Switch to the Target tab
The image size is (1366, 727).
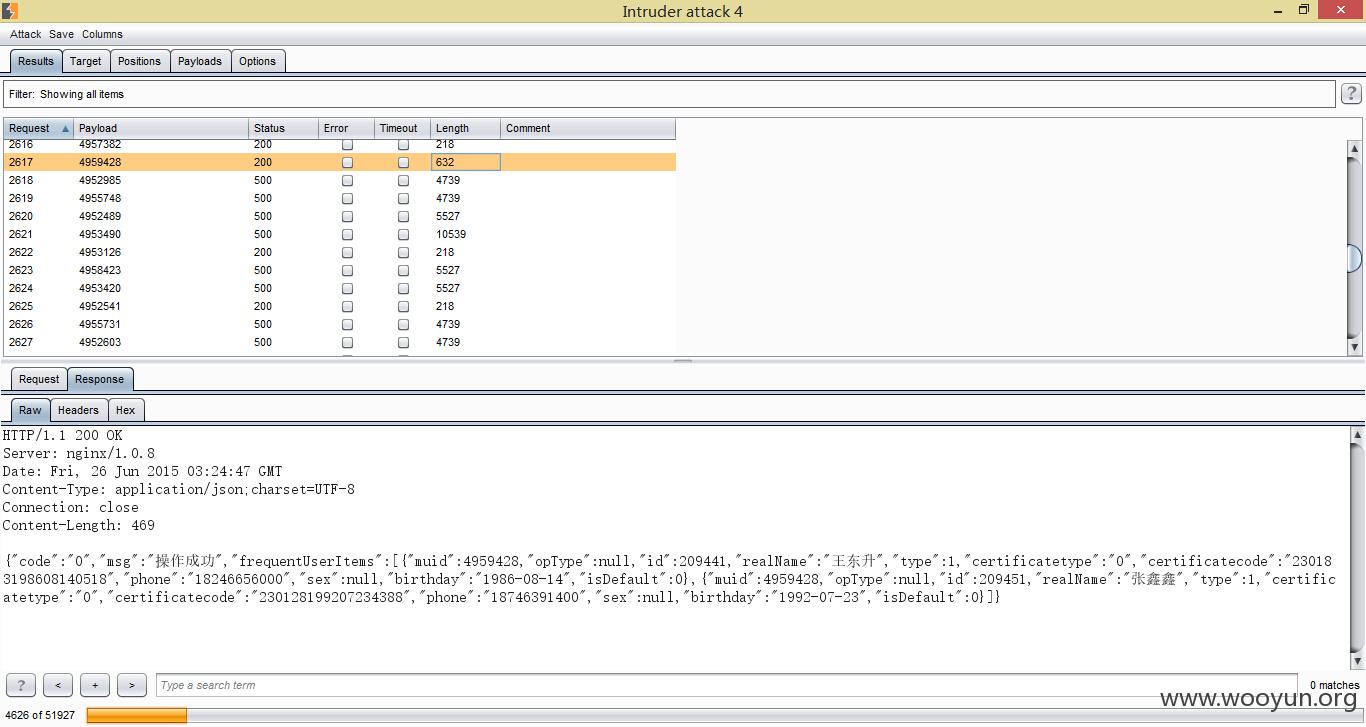(86, 61)
